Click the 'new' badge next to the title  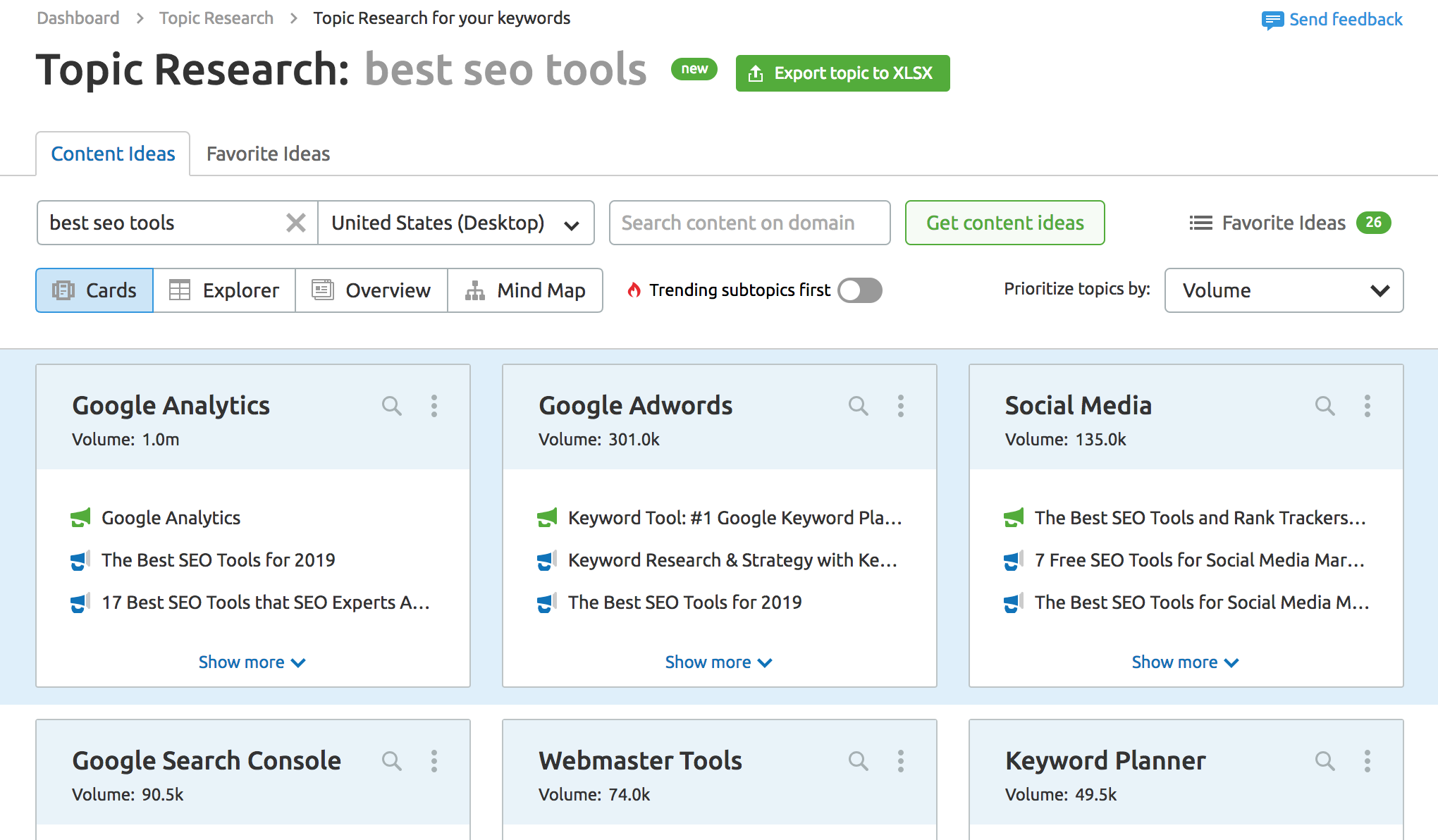click(x=694, y=69)
